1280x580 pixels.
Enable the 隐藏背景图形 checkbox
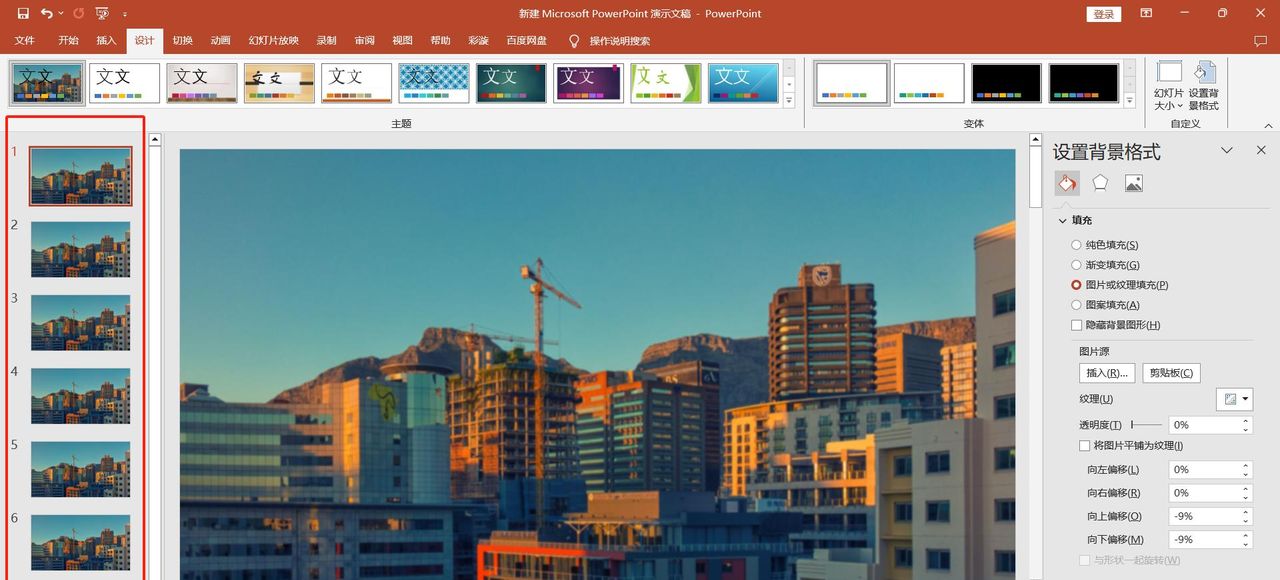pos(1077,327)
